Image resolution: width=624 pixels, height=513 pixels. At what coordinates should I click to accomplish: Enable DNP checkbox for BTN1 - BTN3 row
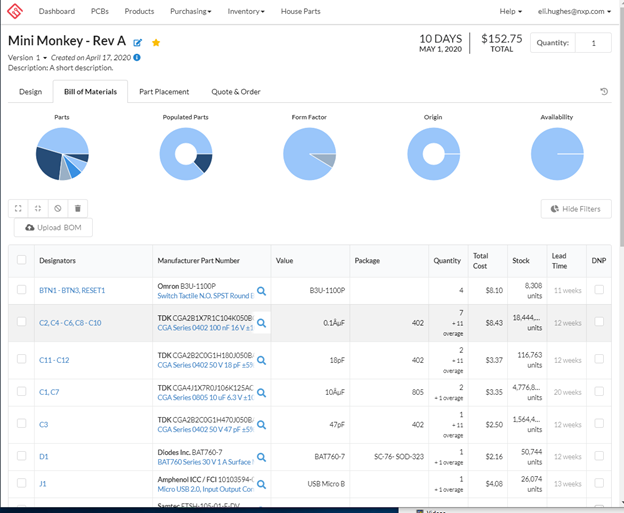click(599, 290)
